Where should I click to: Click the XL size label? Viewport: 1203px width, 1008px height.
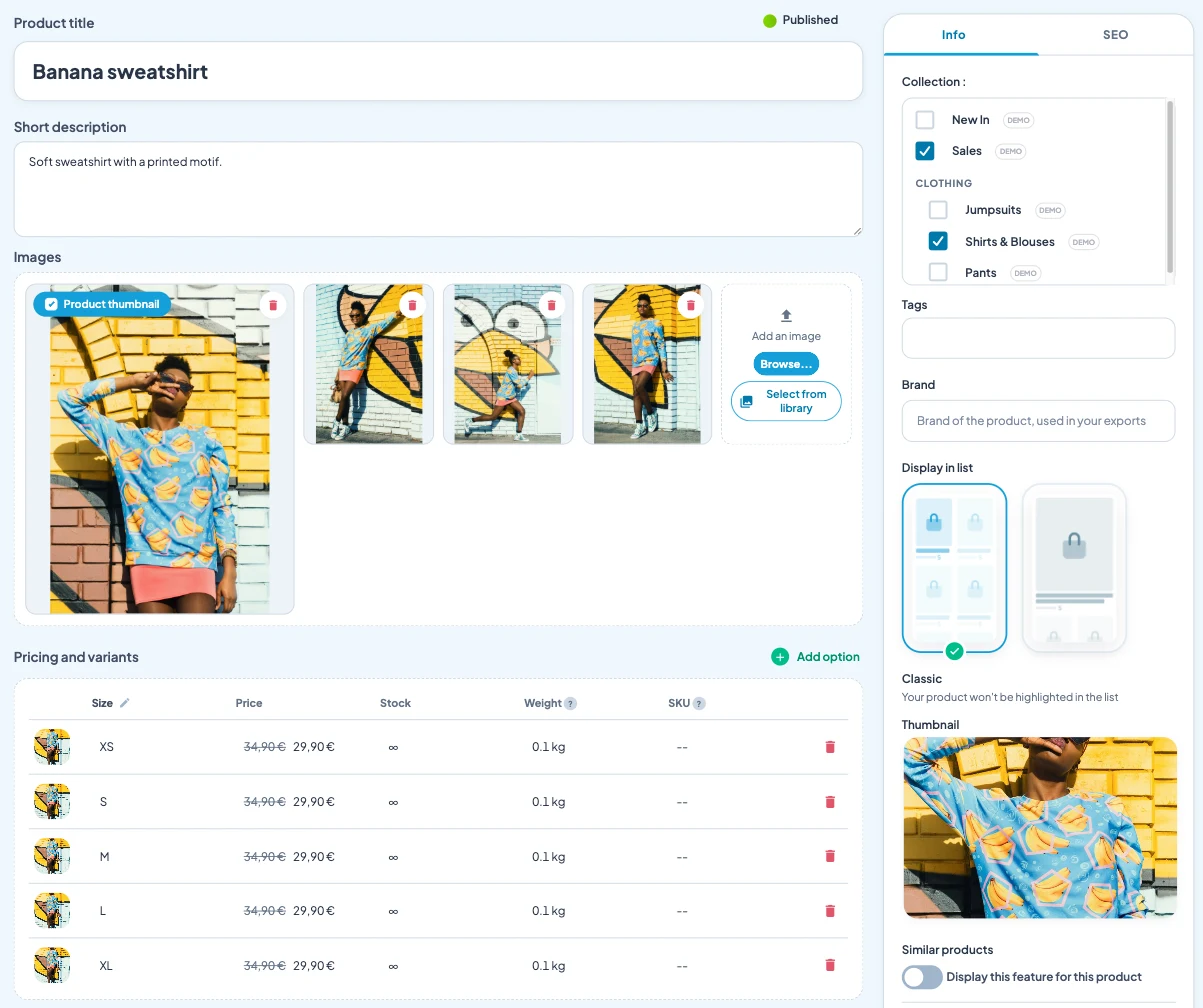(x=106, y=966)
